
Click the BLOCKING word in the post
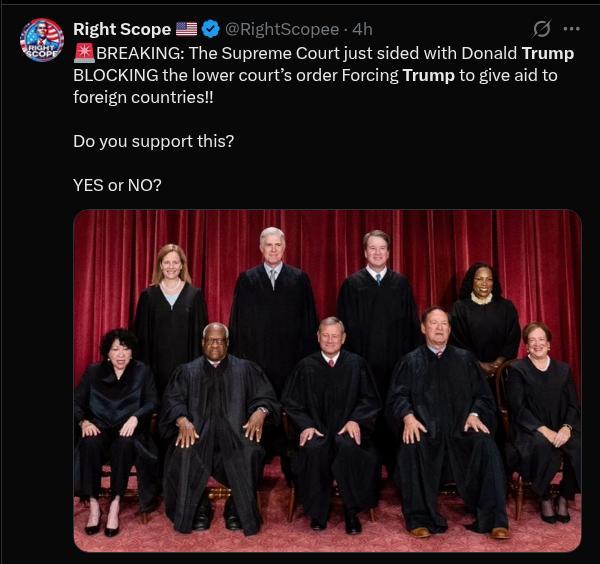click(x=116, y=75)
